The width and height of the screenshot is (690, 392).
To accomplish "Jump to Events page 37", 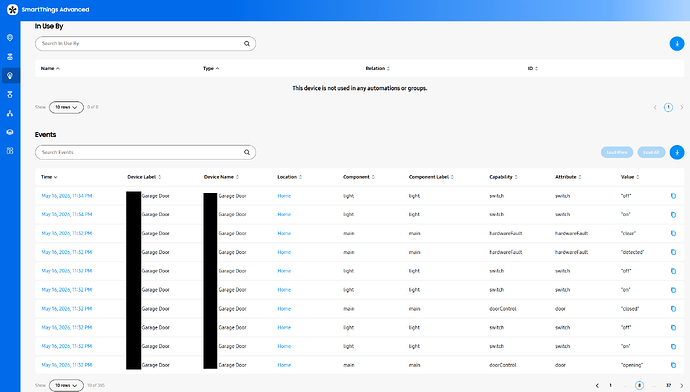I will click(x=668, y=385).
